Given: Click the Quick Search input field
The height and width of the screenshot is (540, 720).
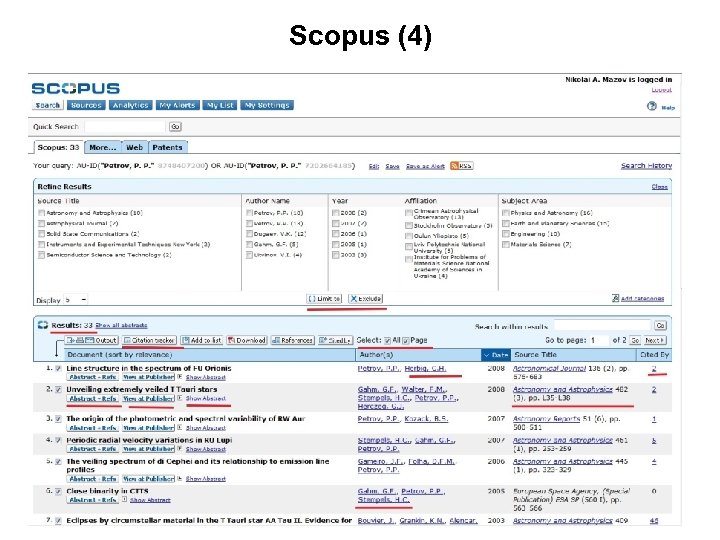Looking at the screenshot, I should click(x=125, y=126).
